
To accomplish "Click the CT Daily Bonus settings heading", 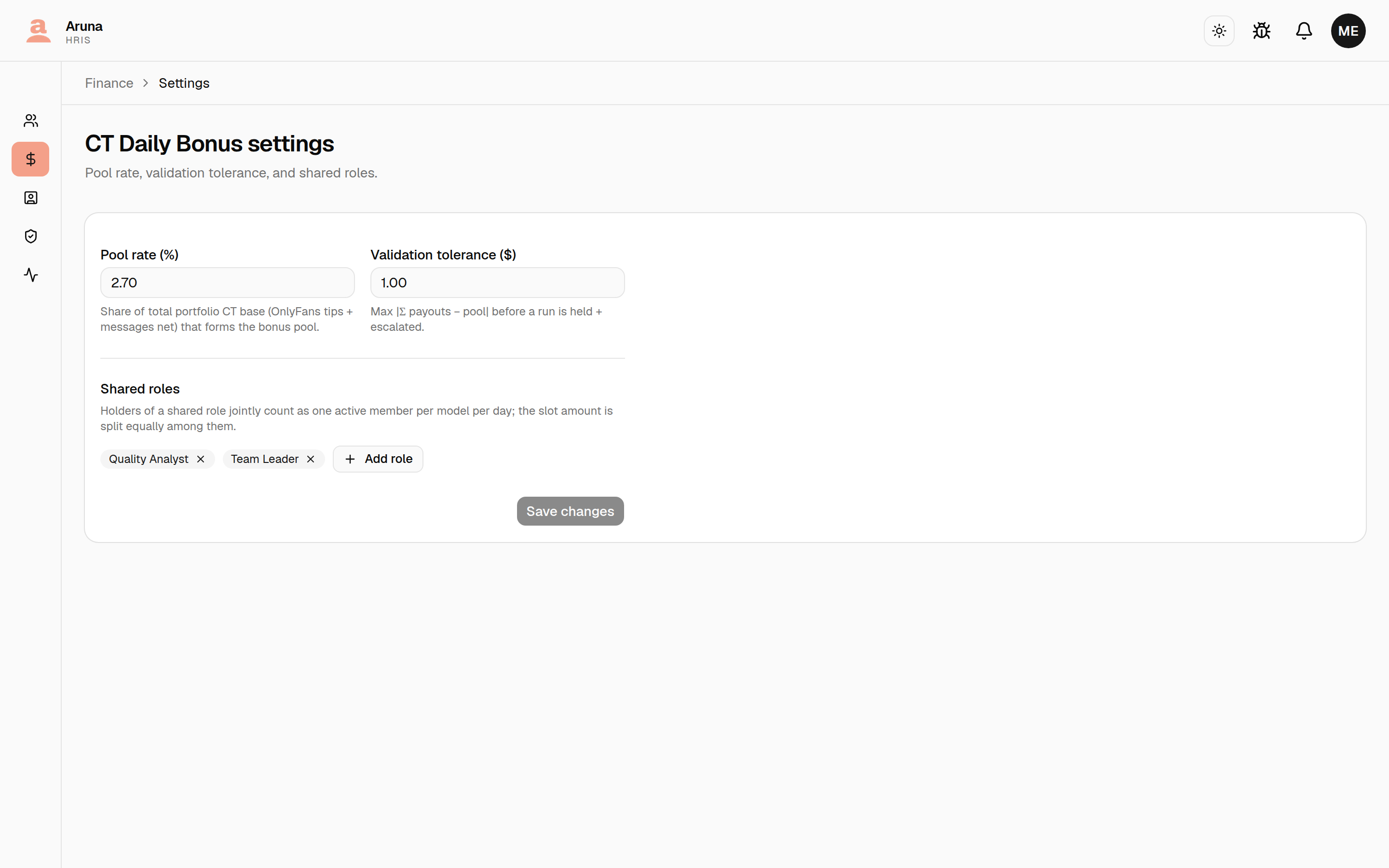I will (209, 144).
